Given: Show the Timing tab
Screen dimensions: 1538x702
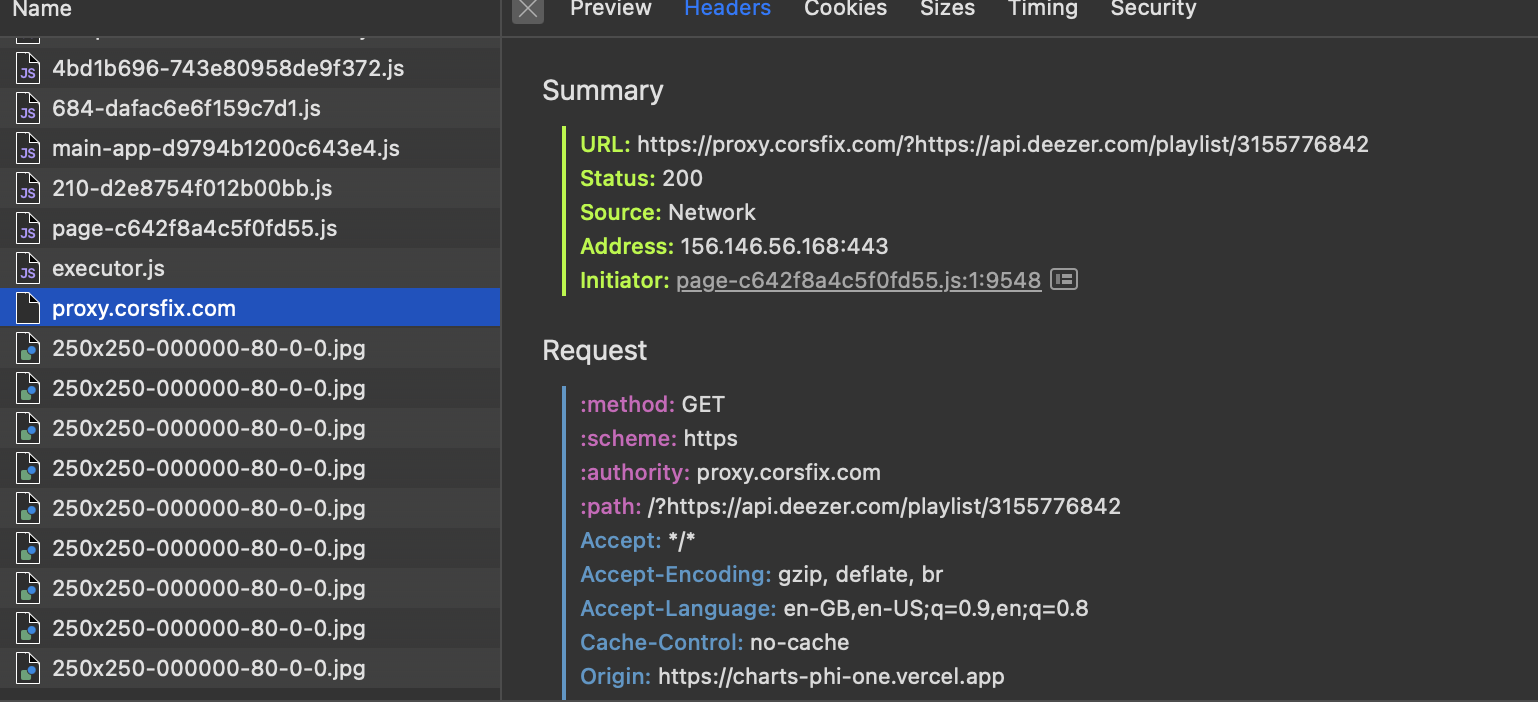Looking at the screenshot, I should click(x=1042, y=9).
